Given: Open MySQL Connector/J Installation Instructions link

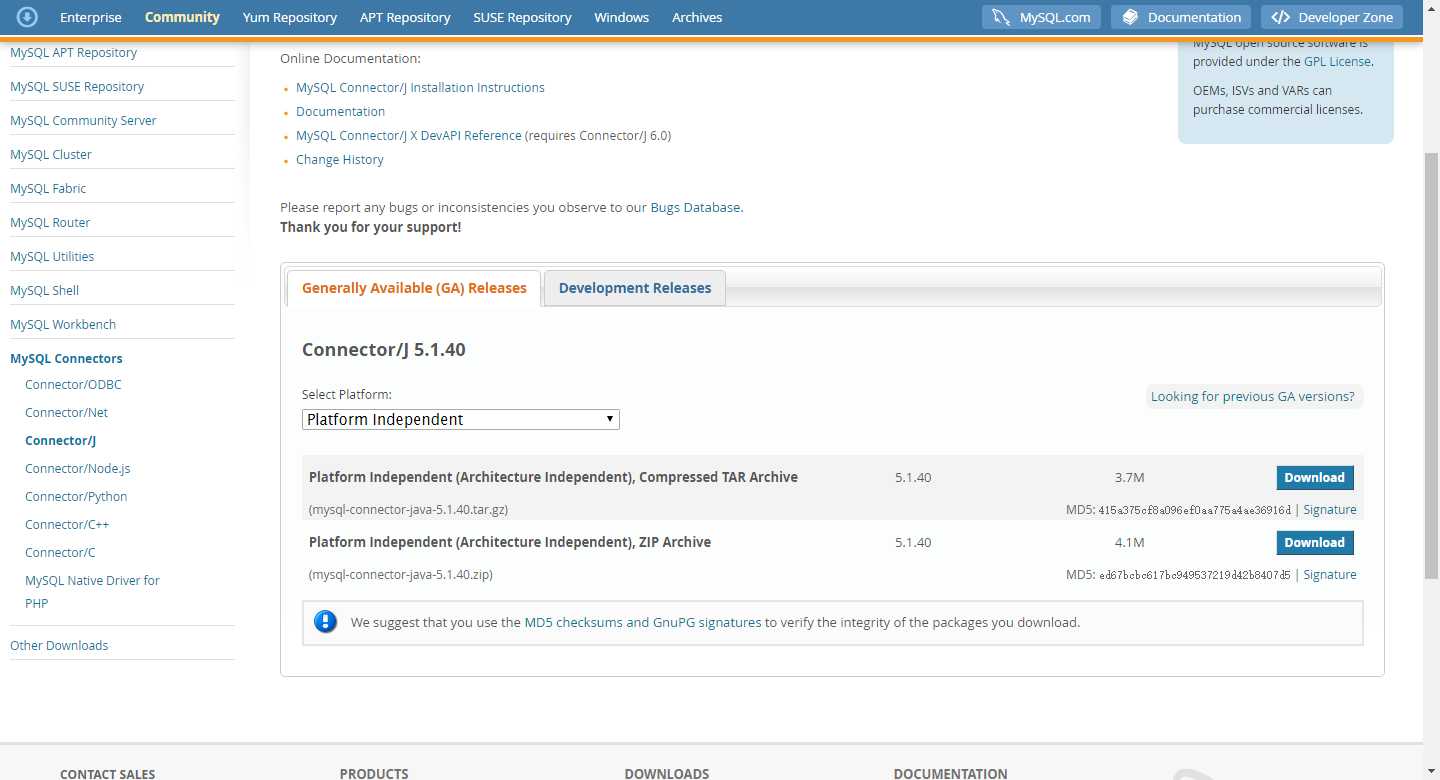Looking at the screenshot, I should 420,87.
